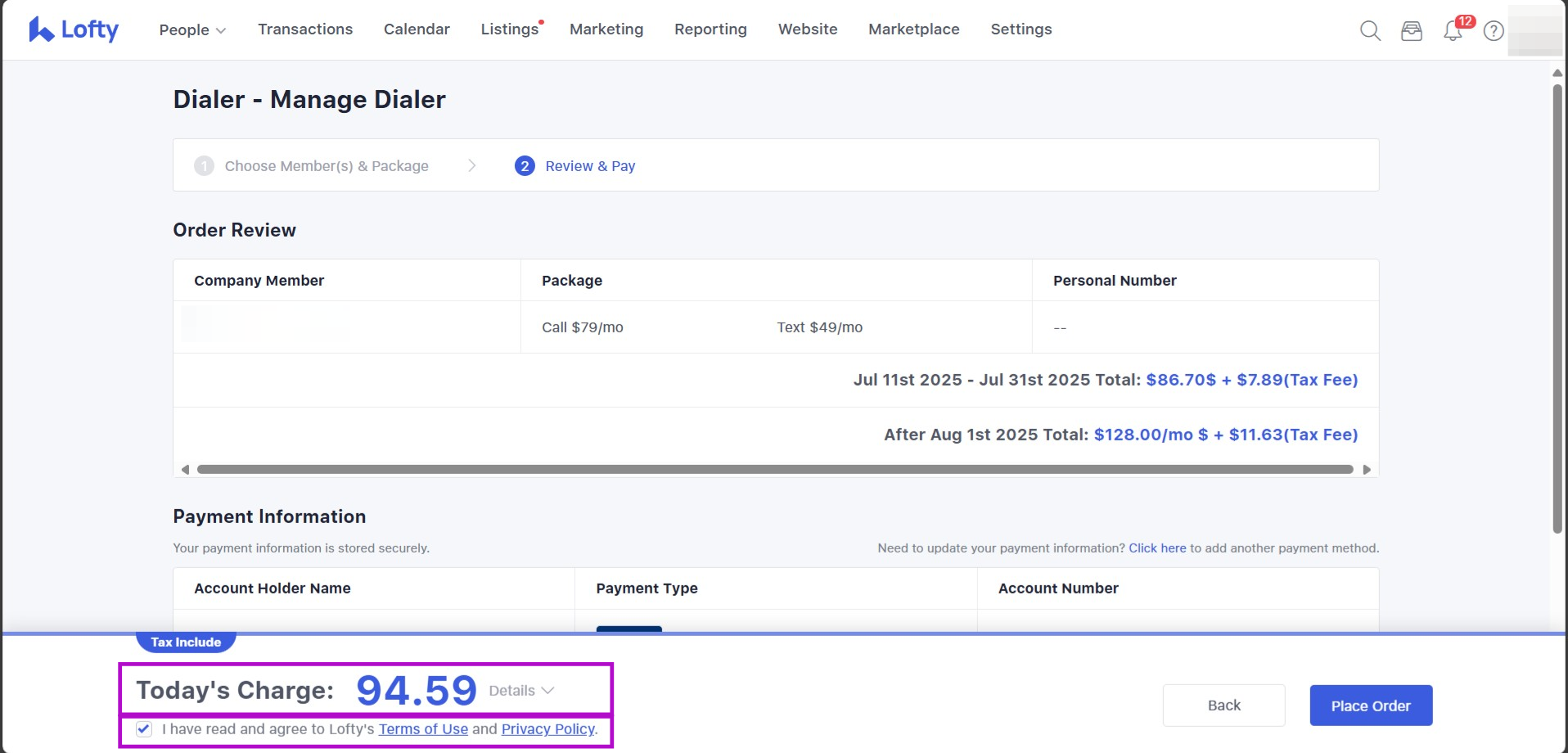Click the Back button

pyautogui.click(x=1223, y=706)
